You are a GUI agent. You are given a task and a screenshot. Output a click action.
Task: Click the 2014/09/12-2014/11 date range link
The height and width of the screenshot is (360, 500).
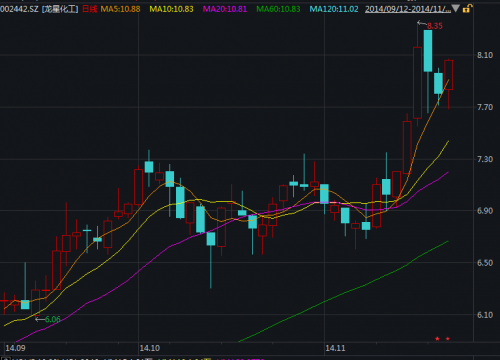point(408,9)
